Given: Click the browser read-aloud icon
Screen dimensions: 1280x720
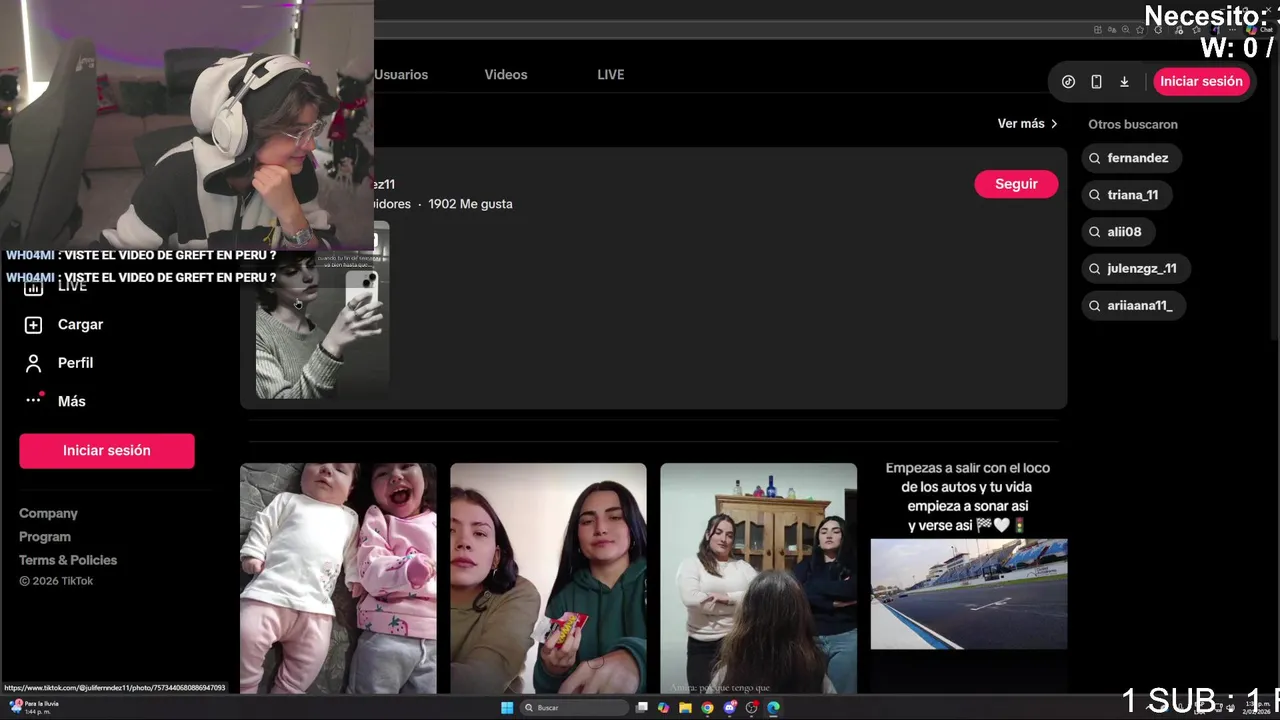Looking at the screenshot, I should coord(1112,30).
